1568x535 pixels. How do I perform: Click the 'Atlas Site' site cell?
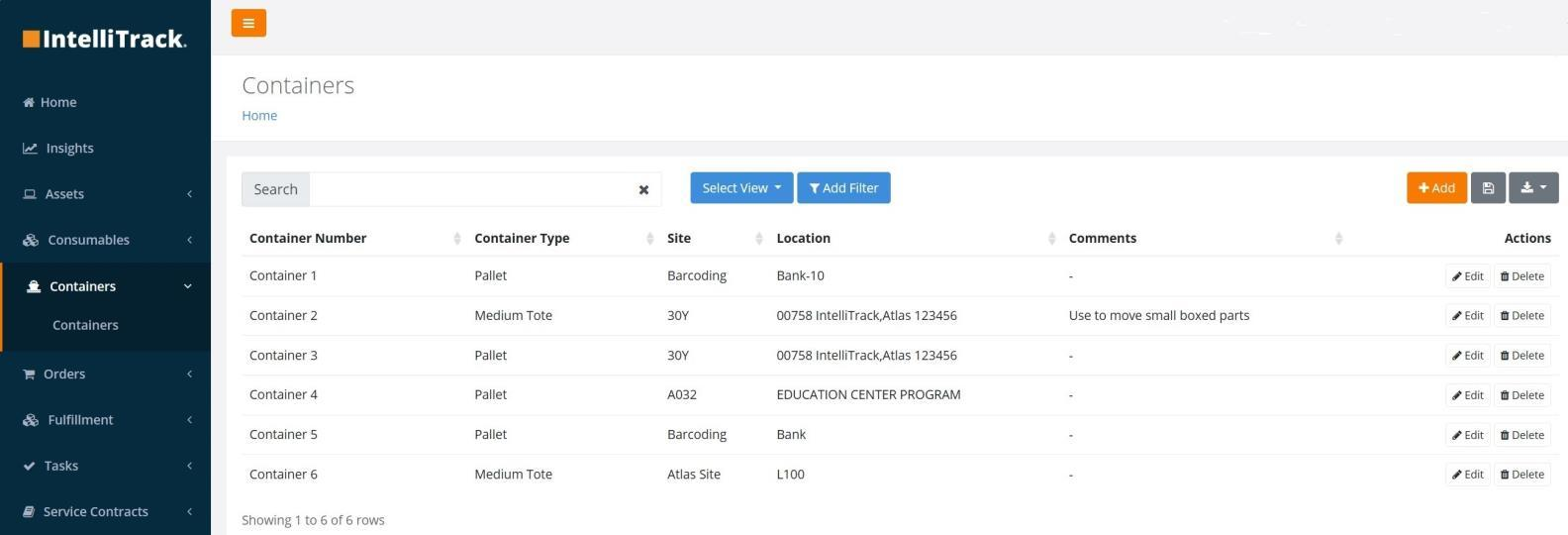pyautogui.click(x=694, y=474)
